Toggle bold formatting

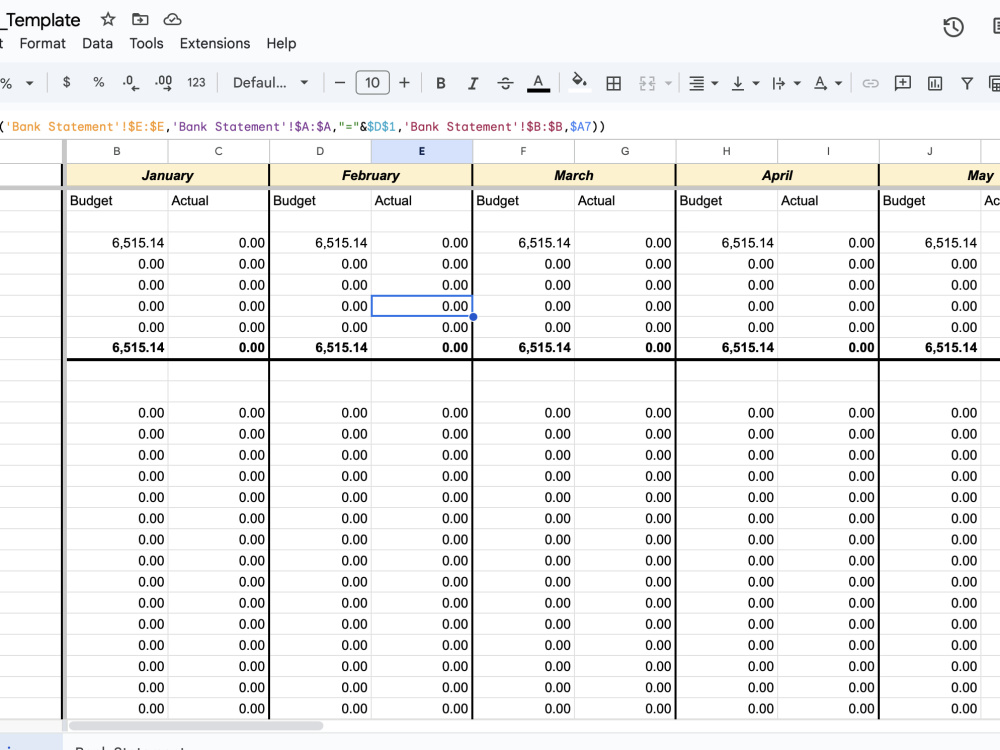[x=441, y=83]
